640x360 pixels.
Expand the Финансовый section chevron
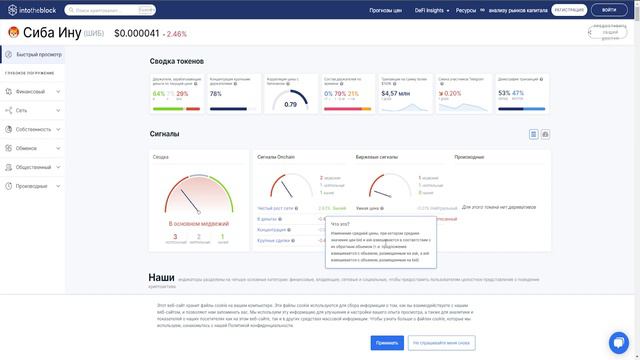[58, 91]
